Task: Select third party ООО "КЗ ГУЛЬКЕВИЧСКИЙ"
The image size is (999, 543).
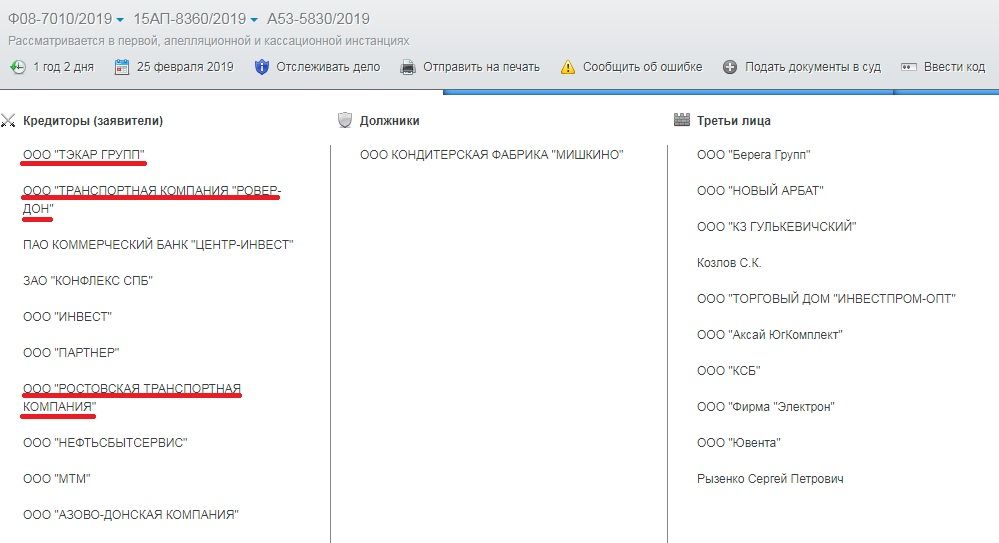Action: pyautogui.click(x=777, y=227)
